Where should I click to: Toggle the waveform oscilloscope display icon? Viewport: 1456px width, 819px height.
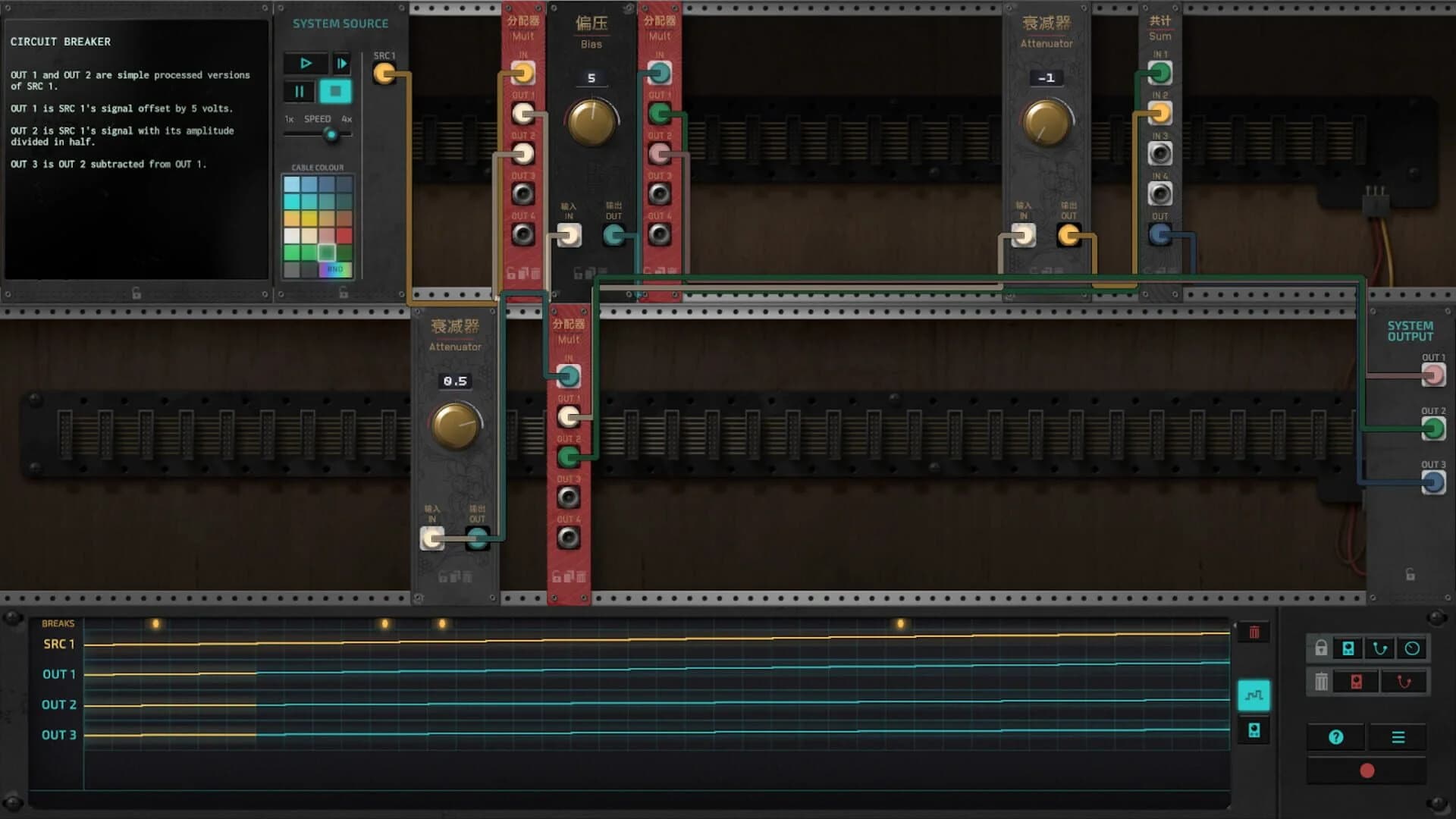(1254, 695)
